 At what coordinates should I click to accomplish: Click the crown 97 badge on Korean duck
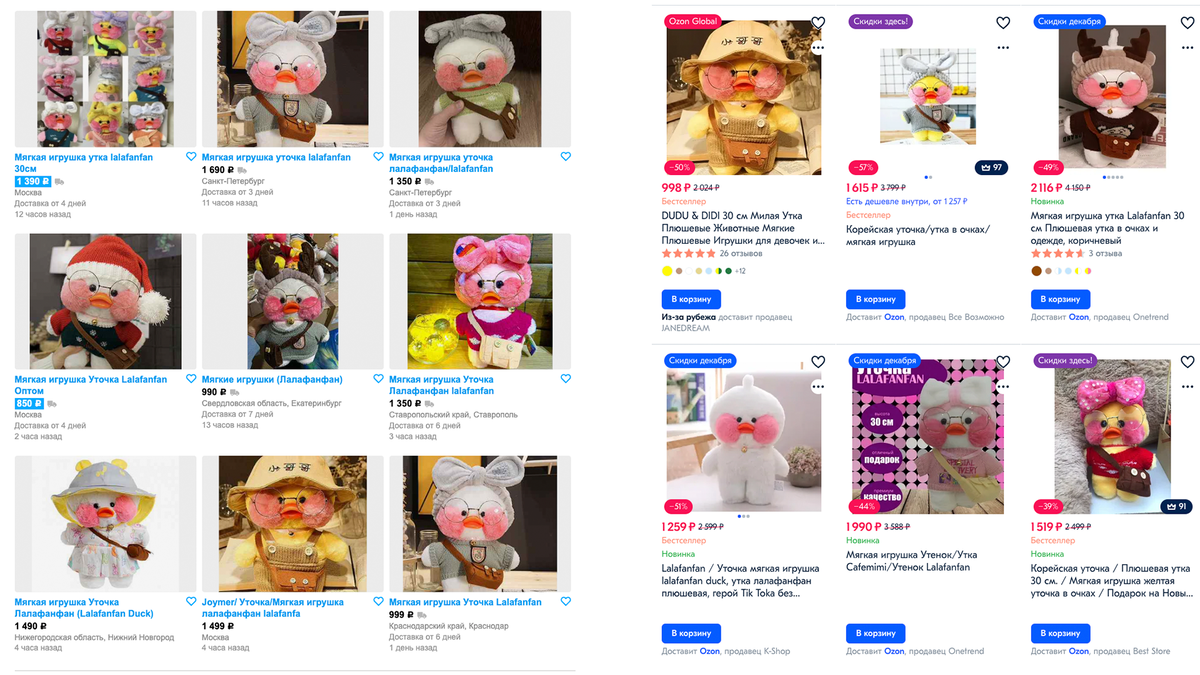point(991,168)
